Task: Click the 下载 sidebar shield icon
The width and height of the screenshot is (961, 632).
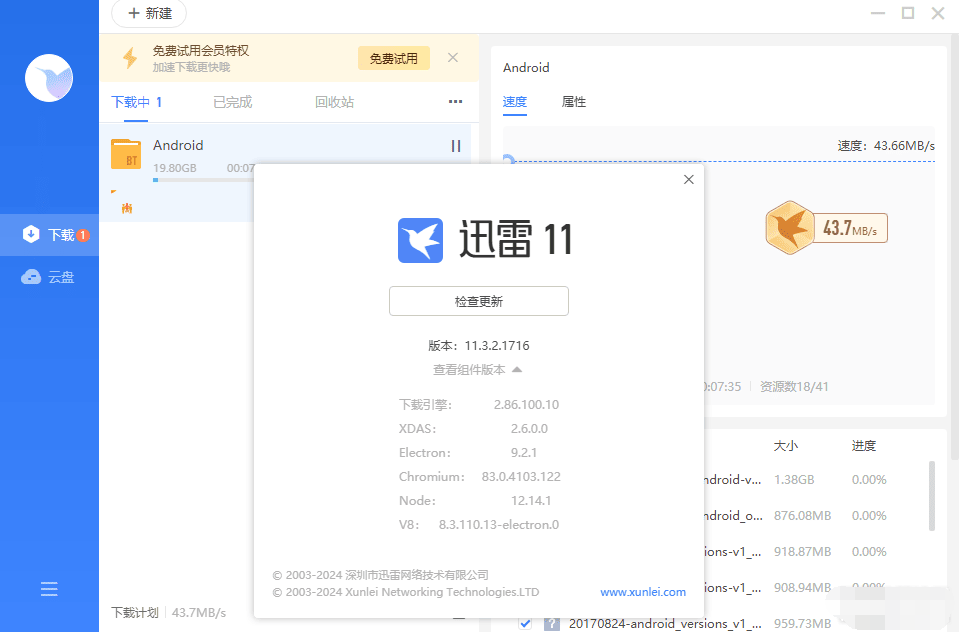Action: [31, 234]
